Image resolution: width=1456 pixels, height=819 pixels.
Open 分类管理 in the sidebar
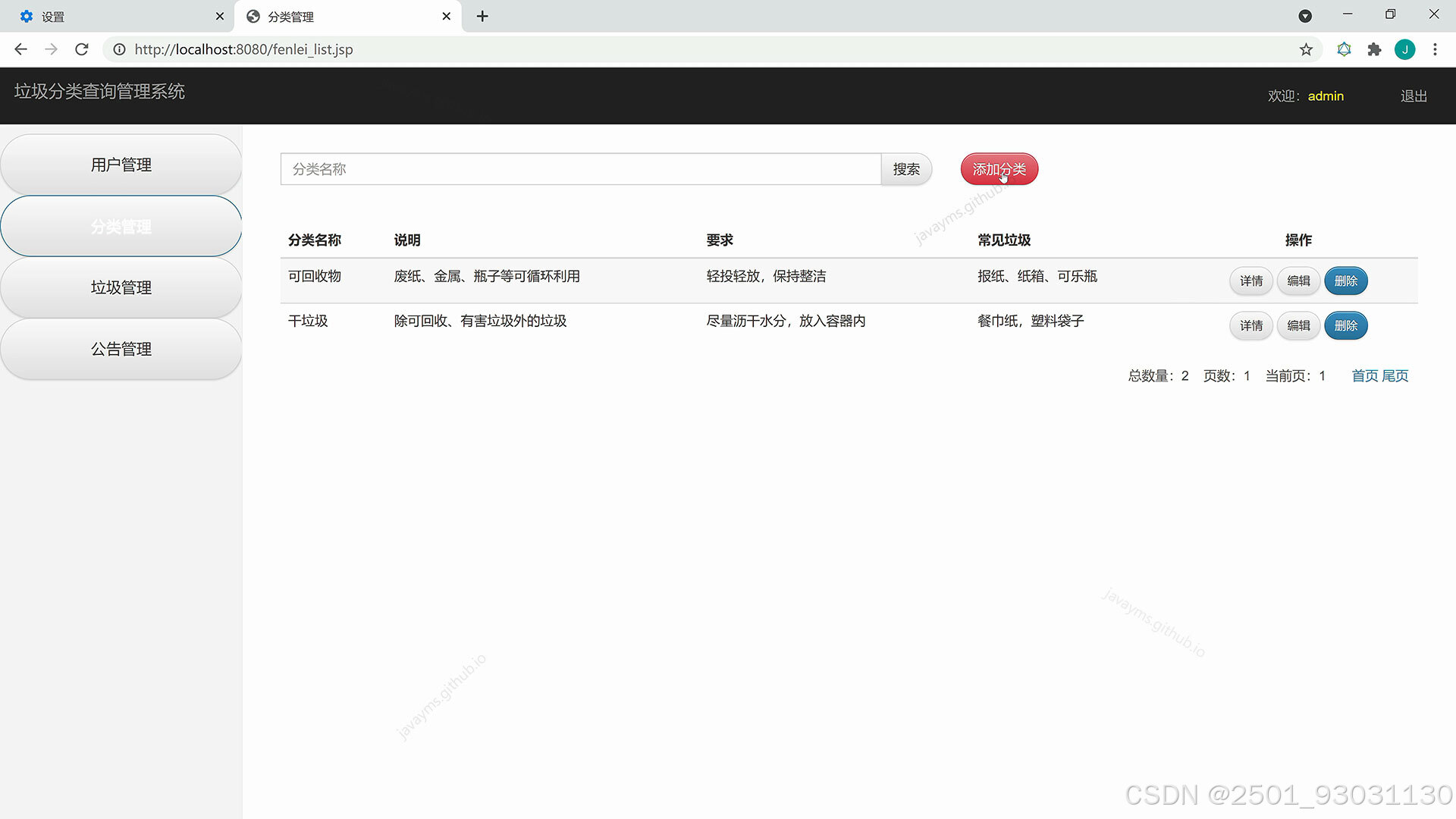click(121, 226)
